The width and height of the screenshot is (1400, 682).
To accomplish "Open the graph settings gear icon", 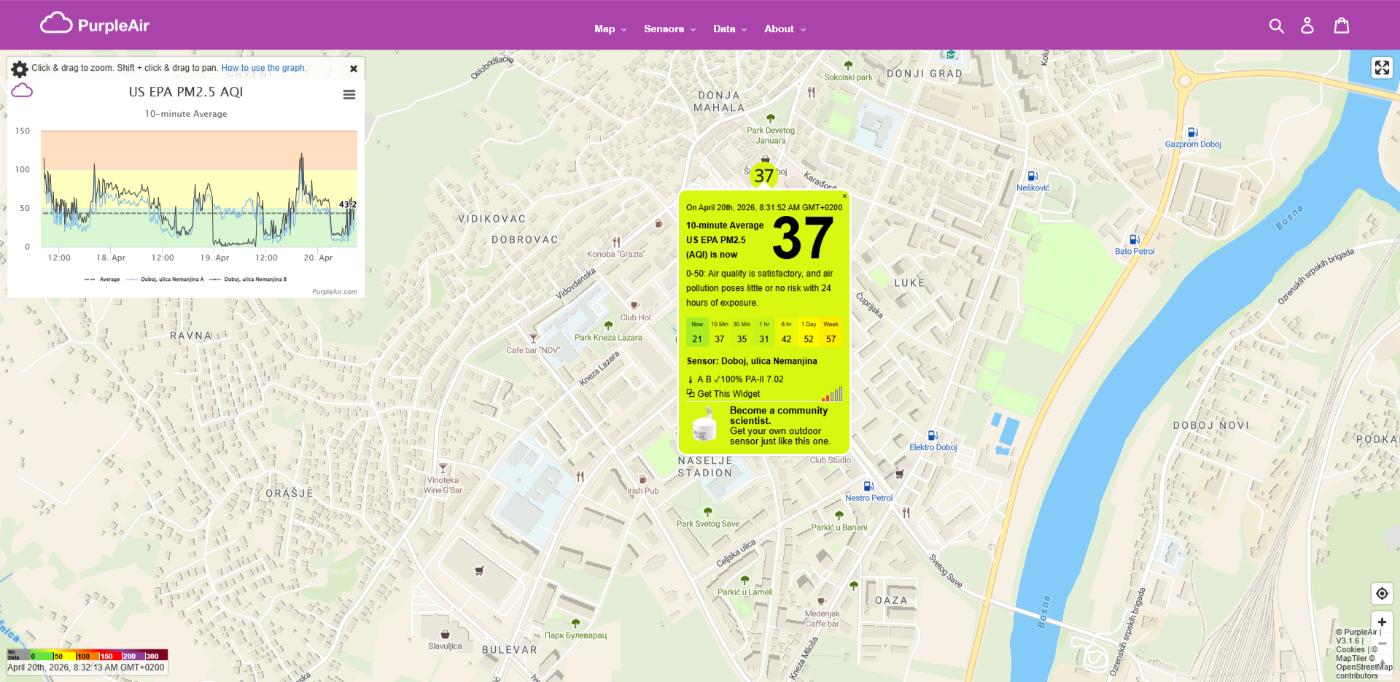I will point(18,68).
